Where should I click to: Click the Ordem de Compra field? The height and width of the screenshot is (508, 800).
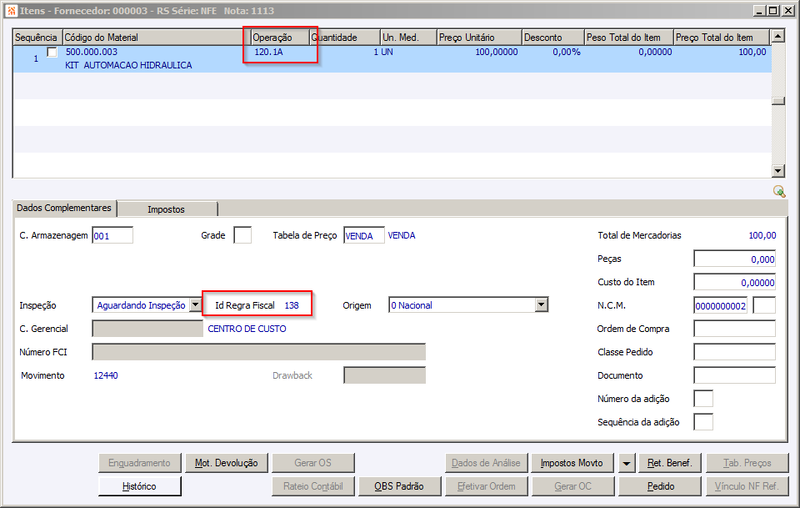tap(734, 328)
